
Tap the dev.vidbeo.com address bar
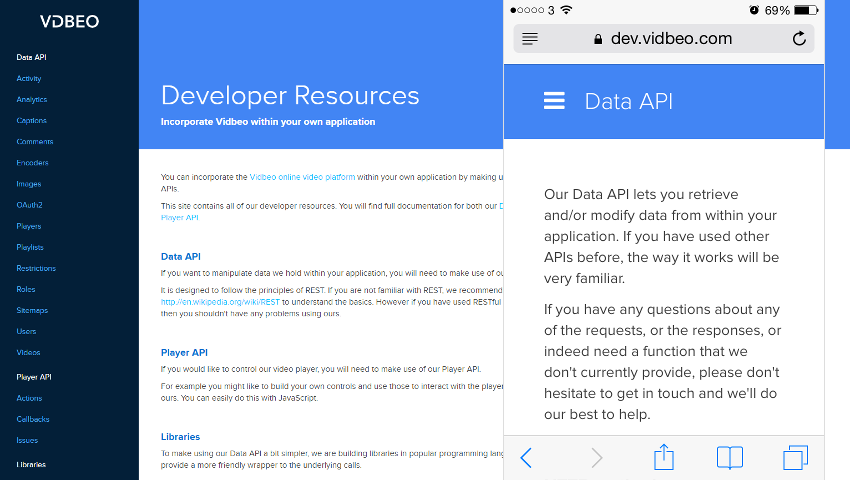664,39
